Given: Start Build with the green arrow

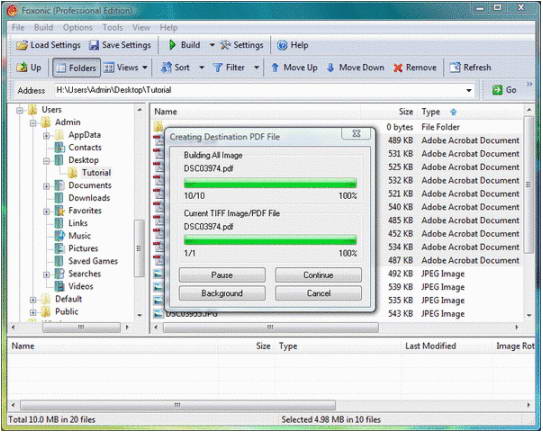Looking at the screenshot, I should pyautogui.click(x=172, y=45).
